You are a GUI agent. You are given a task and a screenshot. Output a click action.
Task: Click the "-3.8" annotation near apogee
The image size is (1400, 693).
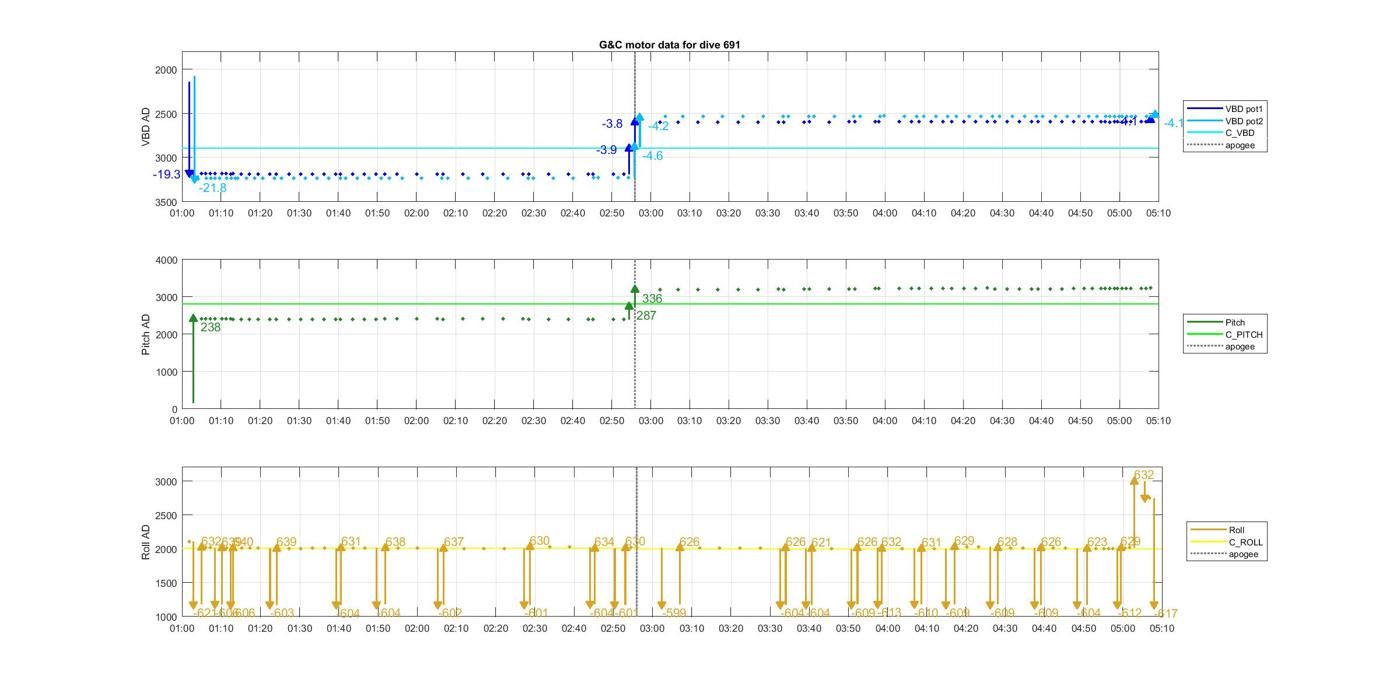click(612, 124)
